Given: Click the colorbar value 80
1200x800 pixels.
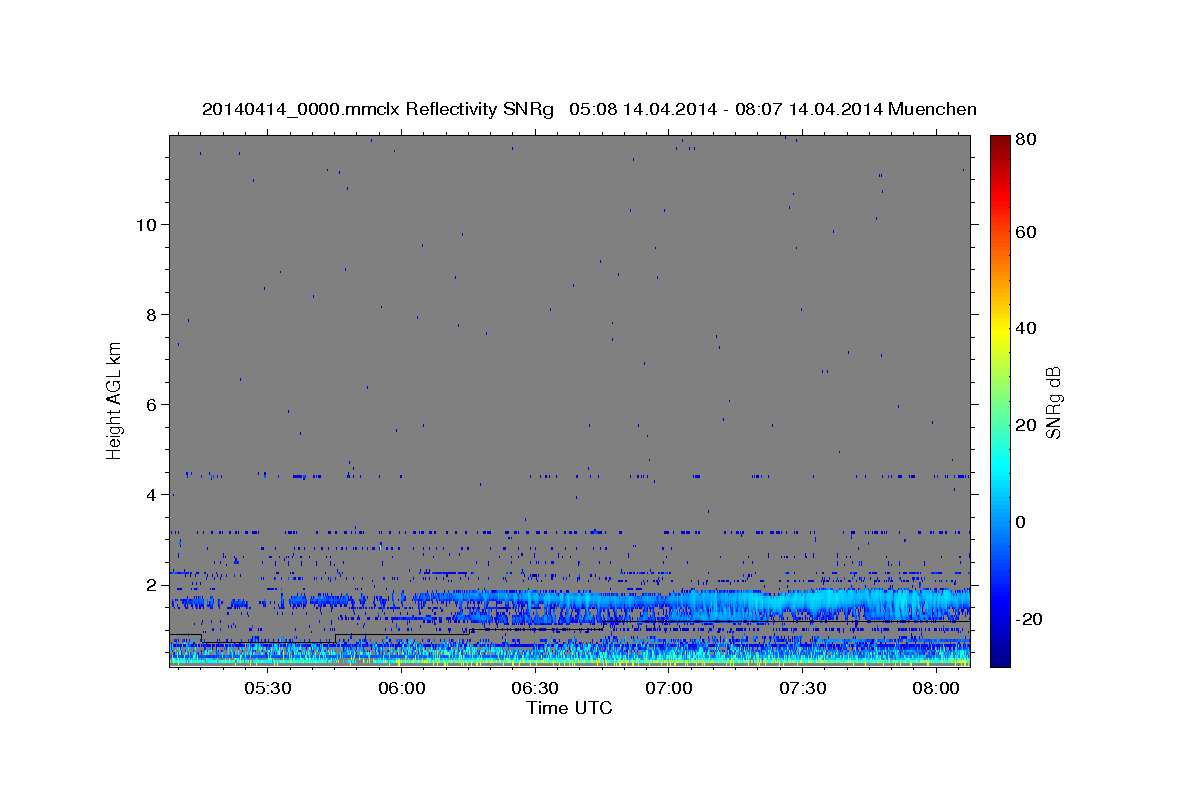Looking at the screenshot, I should coord(1025,140).
